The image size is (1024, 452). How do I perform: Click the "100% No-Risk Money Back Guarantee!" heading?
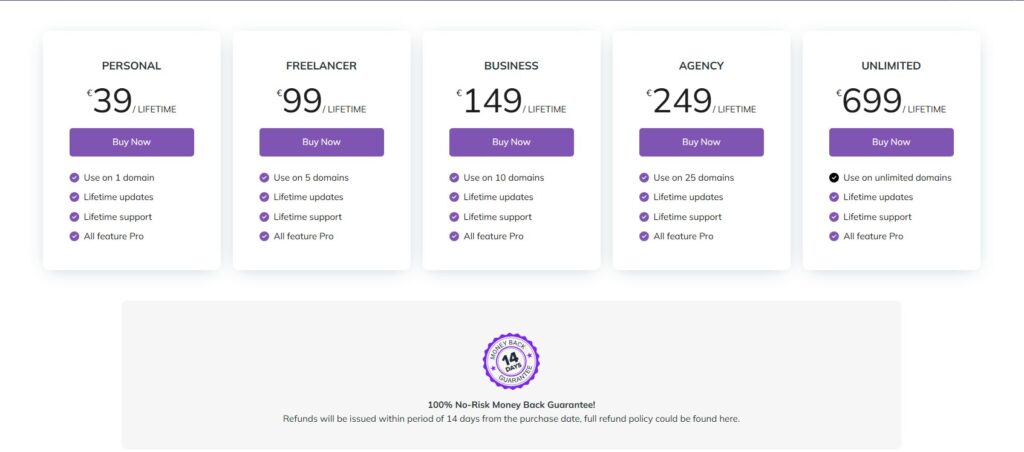[511, 404]
